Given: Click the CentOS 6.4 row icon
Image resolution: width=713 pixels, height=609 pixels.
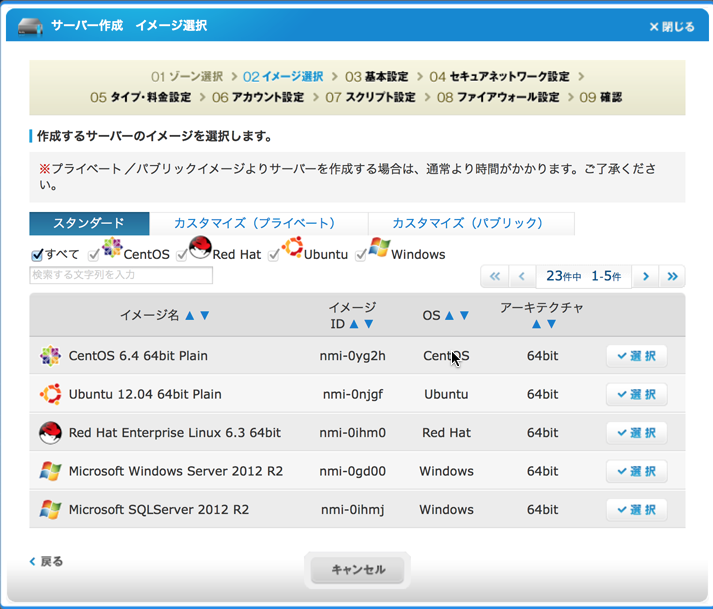Looking at the screenshot, I should [x=50, y=356].
